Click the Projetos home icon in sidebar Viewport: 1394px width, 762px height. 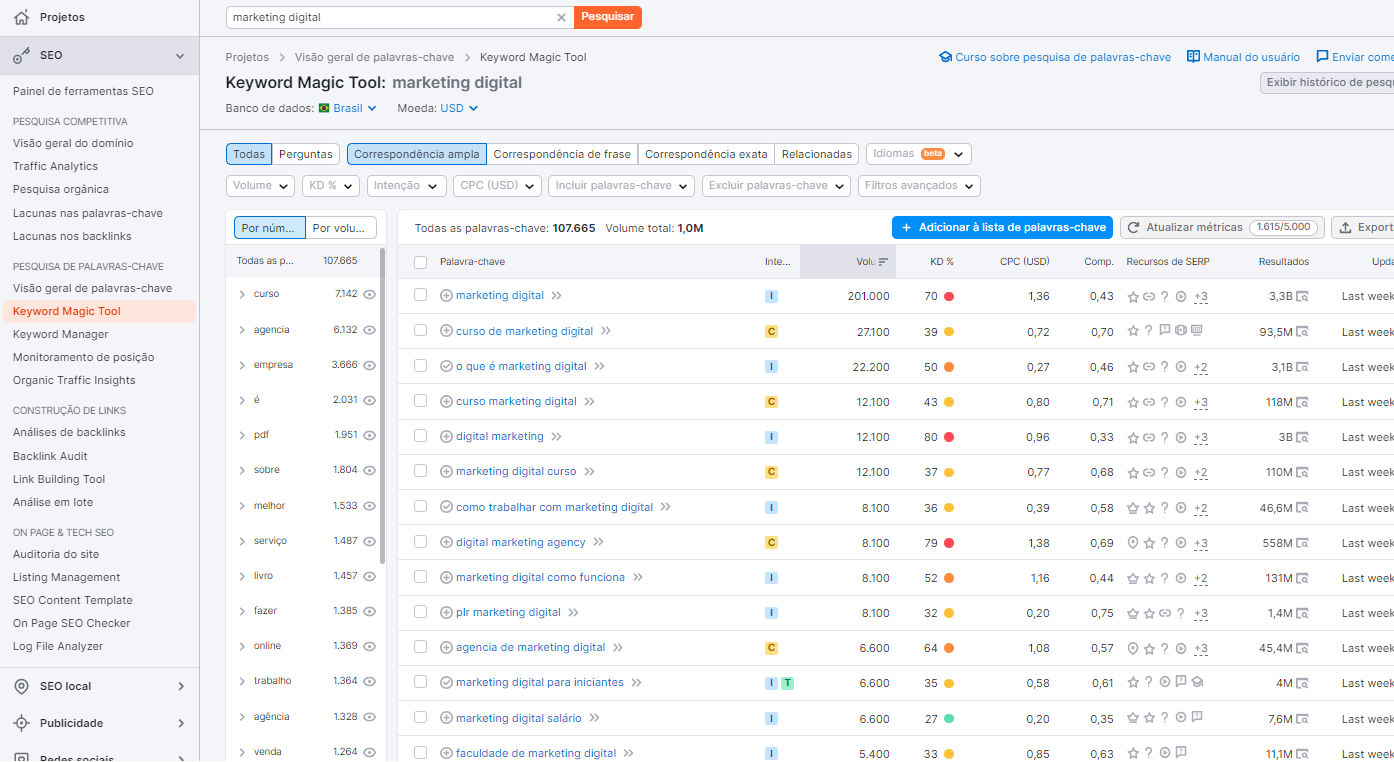[x=21, y=17]
